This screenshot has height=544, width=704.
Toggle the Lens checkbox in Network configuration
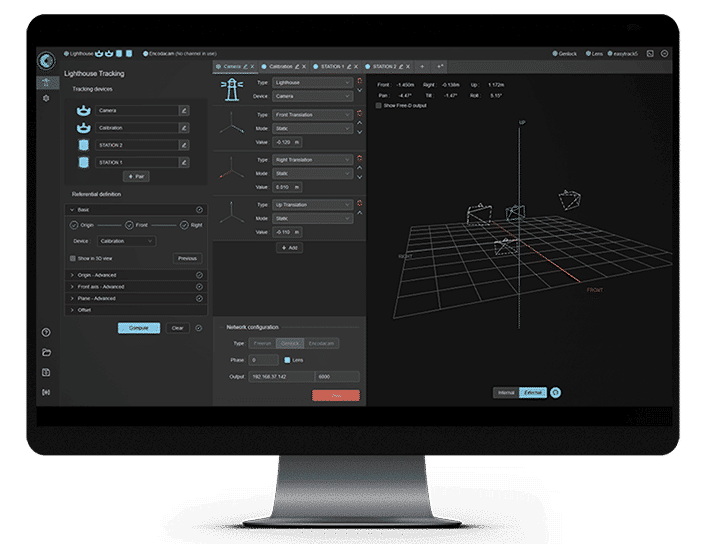pos(288,359)
